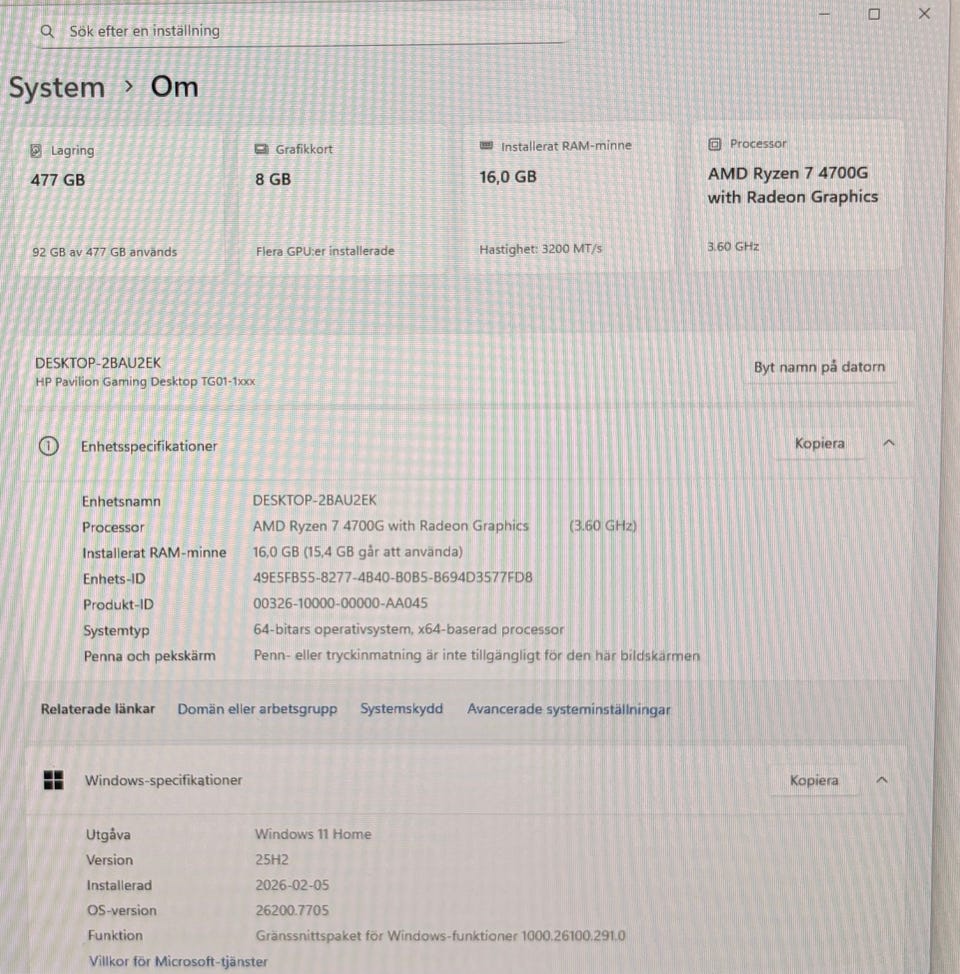Image resolution: width=960 pixels, height=974 pixels.
Task: Open 'Avancerade systeminställningar' link
Action: pyautogui.click(x=569, y=709)
